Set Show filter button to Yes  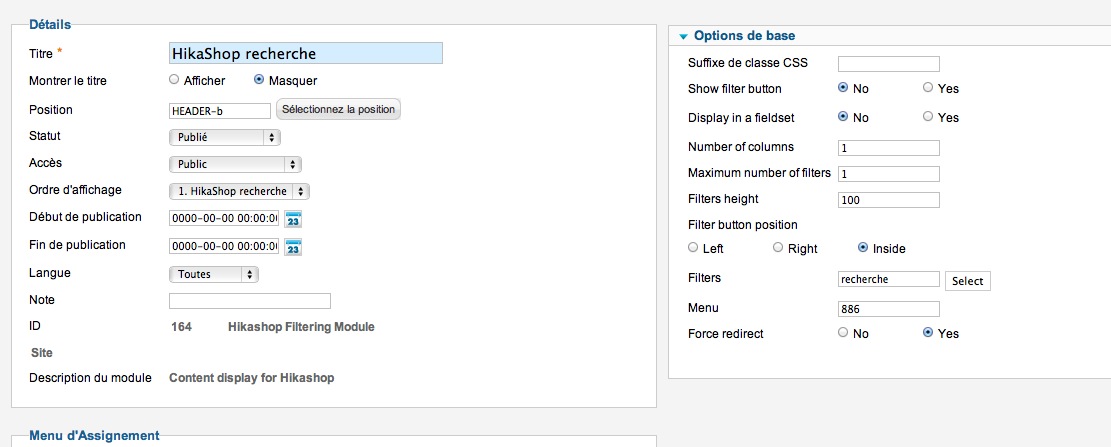(928, 88)
